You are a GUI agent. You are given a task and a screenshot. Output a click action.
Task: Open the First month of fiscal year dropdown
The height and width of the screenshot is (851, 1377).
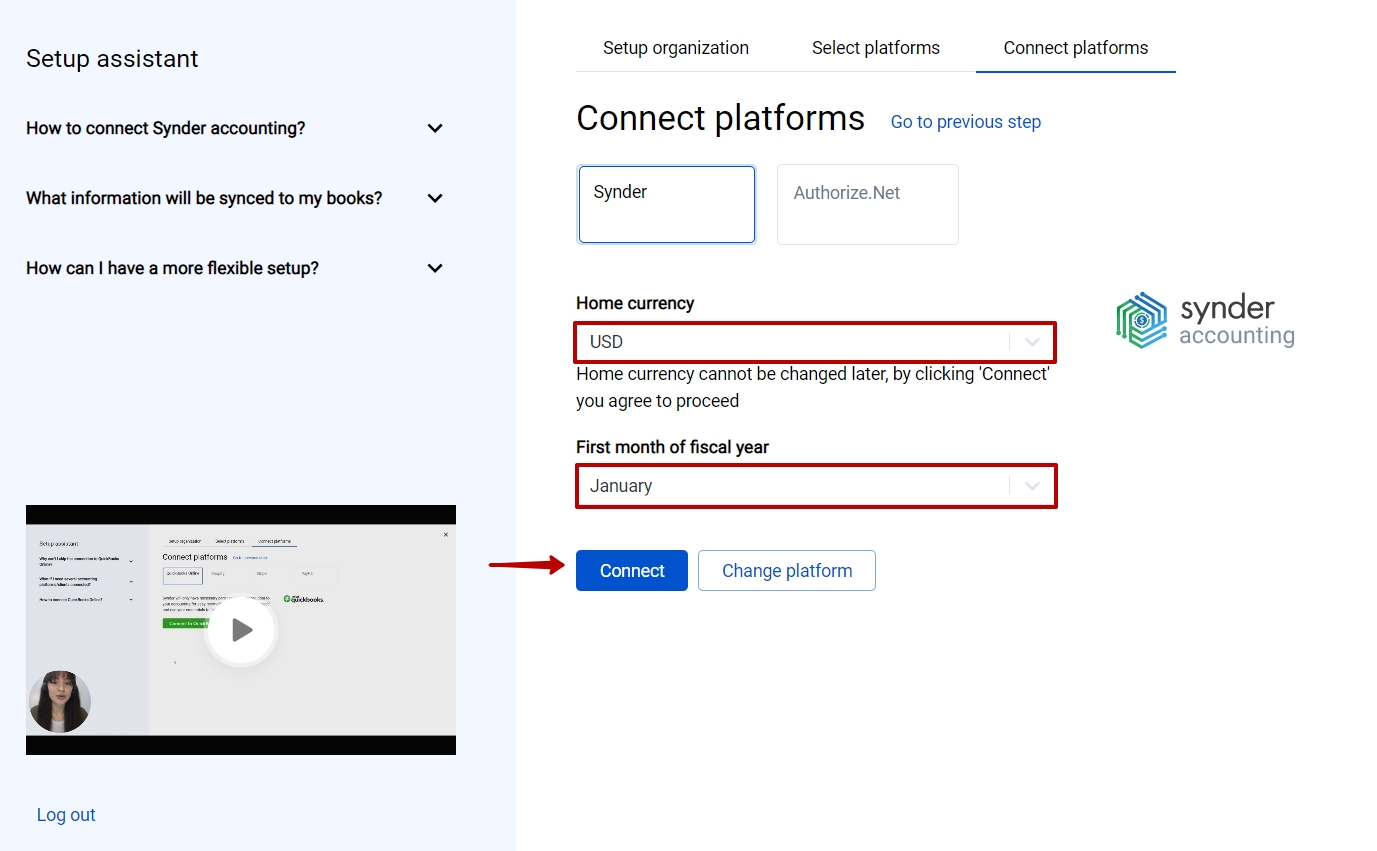click(x=816, y=486)
